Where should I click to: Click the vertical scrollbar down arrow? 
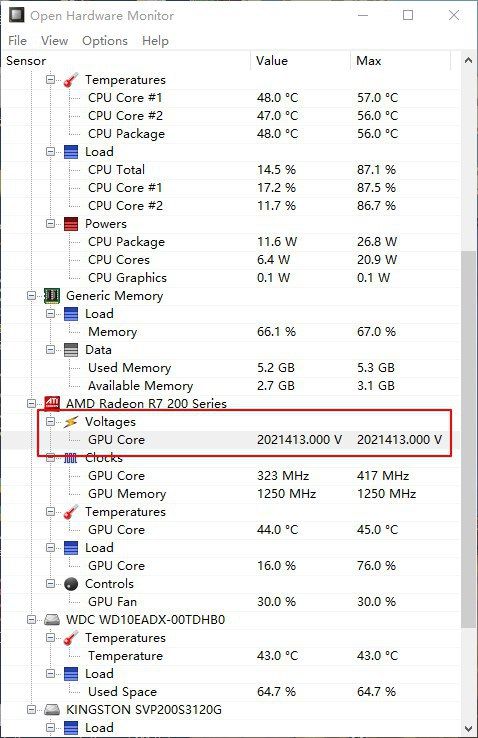[469, 729]
